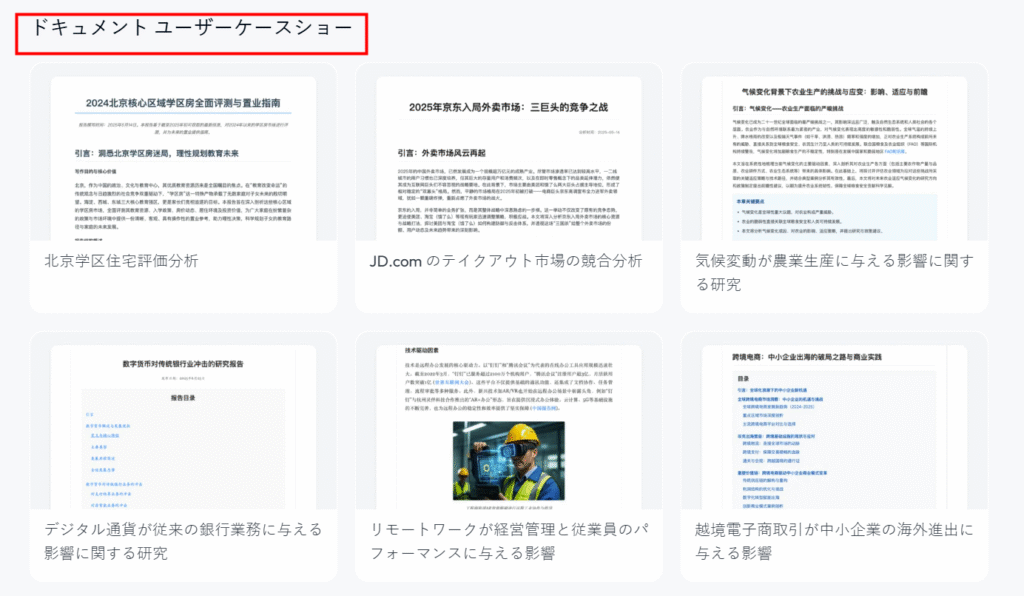Select the リモートワークが経営管理 card title
Image resolution: width=1024 pixels, height=596 pixels.
(508, 540)
